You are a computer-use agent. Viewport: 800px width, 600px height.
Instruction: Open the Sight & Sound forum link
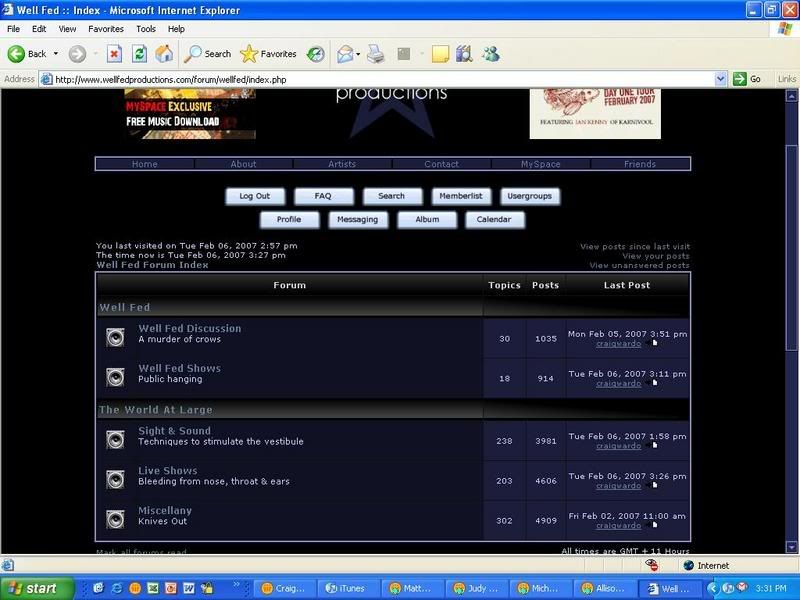174,431
